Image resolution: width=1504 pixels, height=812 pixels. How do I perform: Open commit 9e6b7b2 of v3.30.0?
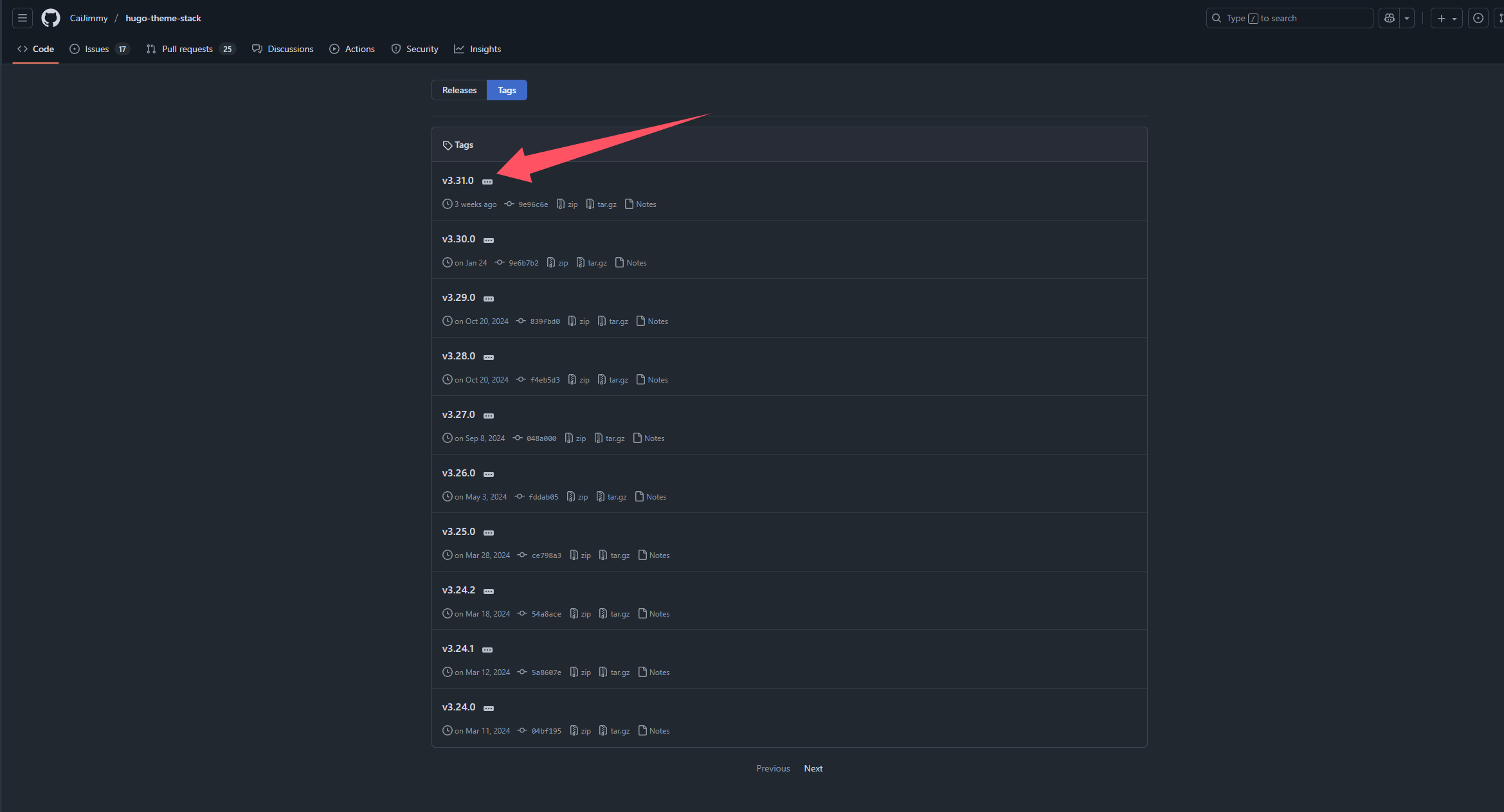click(x=523, y=263)
